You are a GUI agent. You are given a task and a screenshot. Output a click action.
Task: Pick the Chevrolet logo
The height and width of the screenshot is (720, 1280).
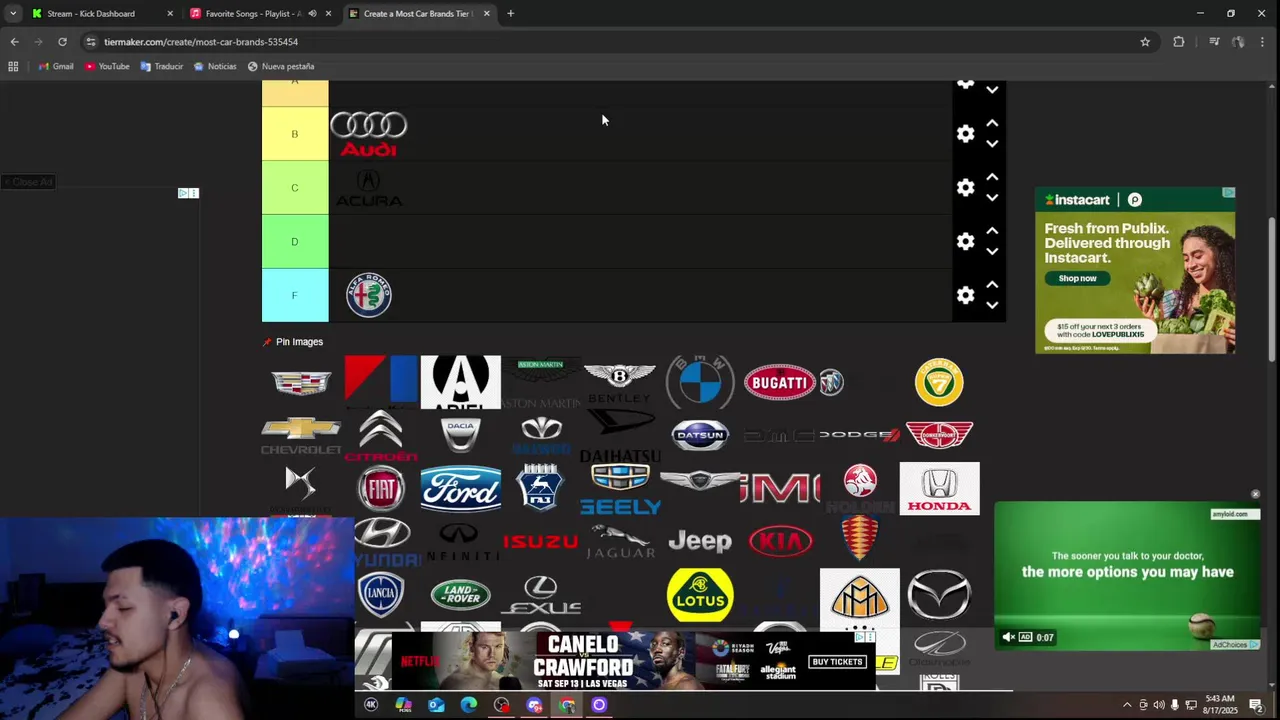point(301,436)
